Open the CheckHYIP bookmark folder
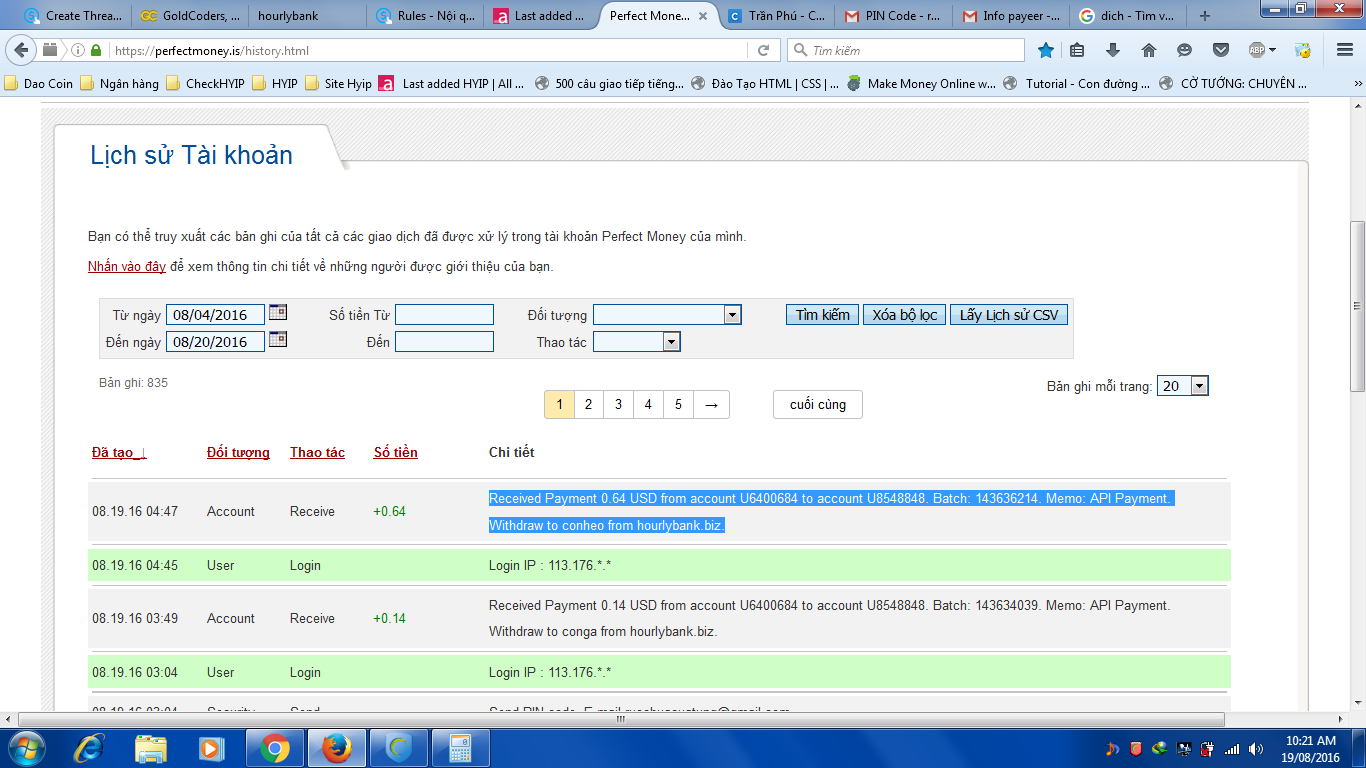The height and width of the screenshot is (768, 1366). 205,84
